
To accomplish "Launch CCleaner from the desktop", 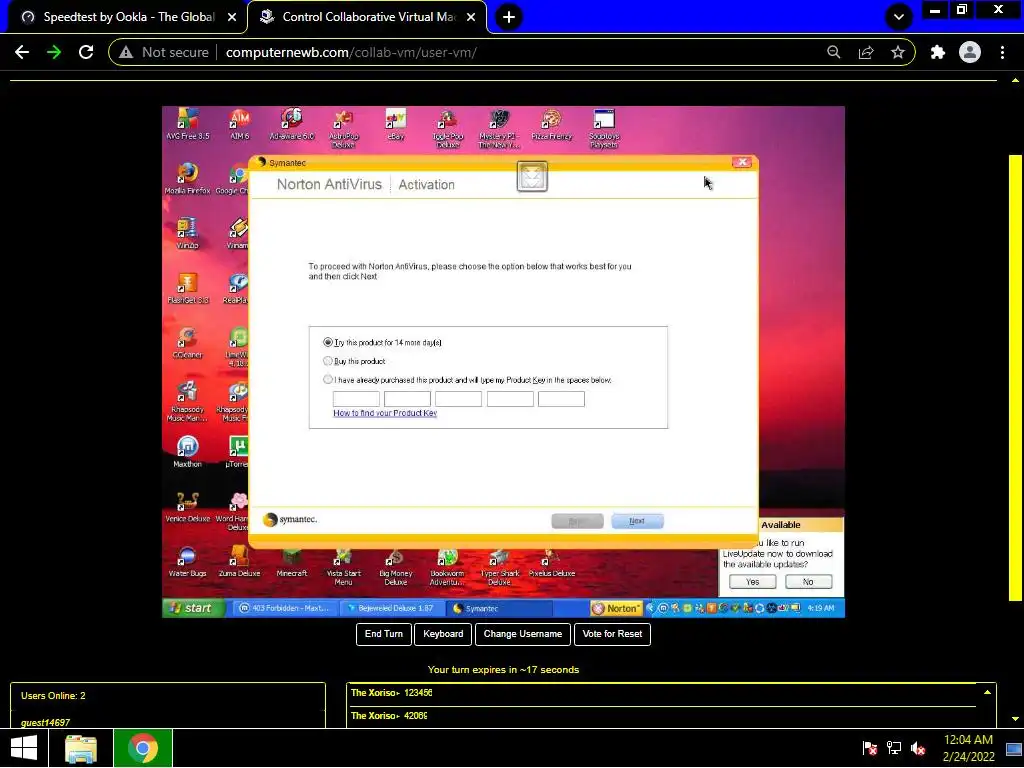I will (187, 343).
